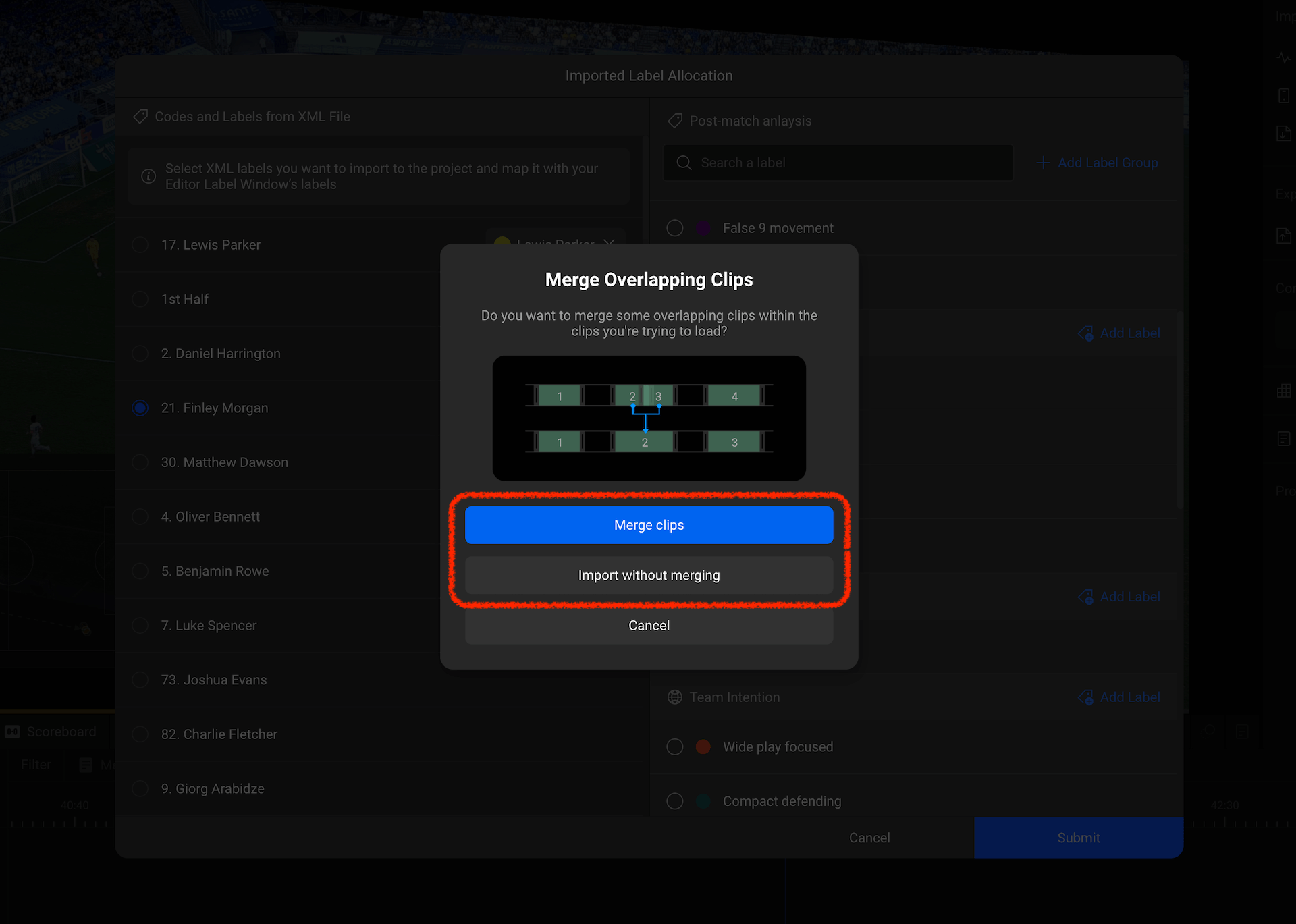Image resolution: width=1296 pixels, height=924 pixels.
Task: Select the 17. Lewis Parker radio button
Action: coord(140,244)
